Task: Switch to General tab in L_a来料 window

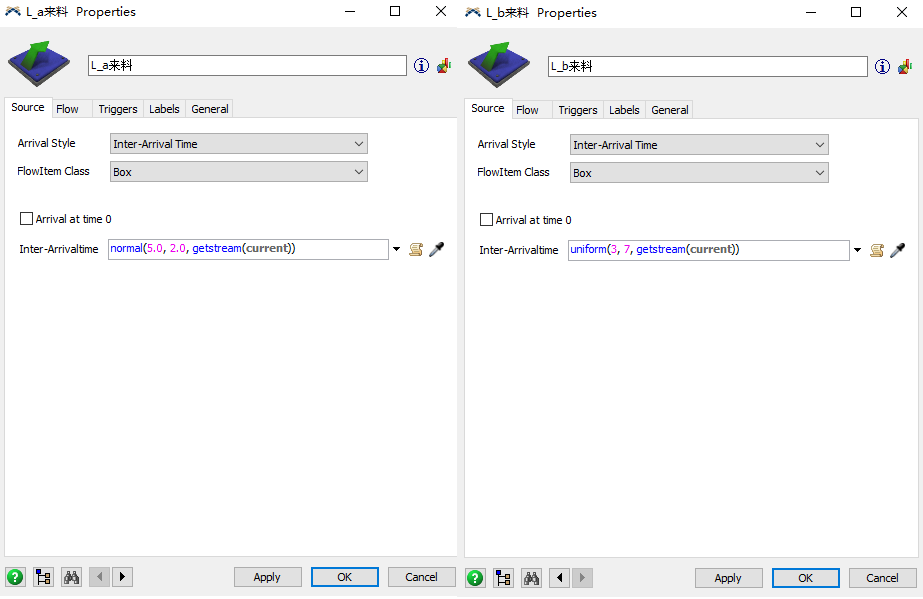Action: coord(210,109)
